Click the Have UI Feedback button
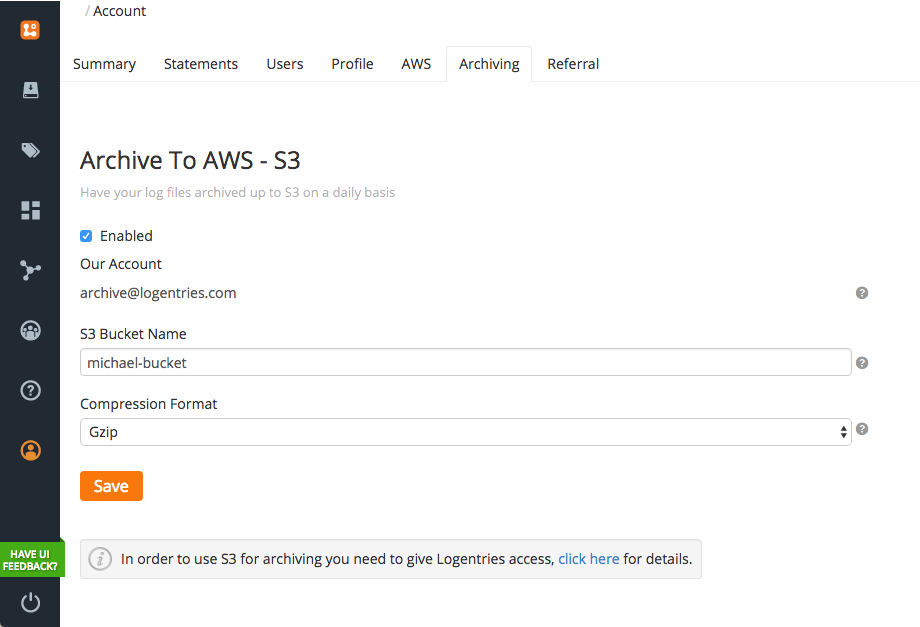Screen dimensions: 920x627 (x=32, y=560)
